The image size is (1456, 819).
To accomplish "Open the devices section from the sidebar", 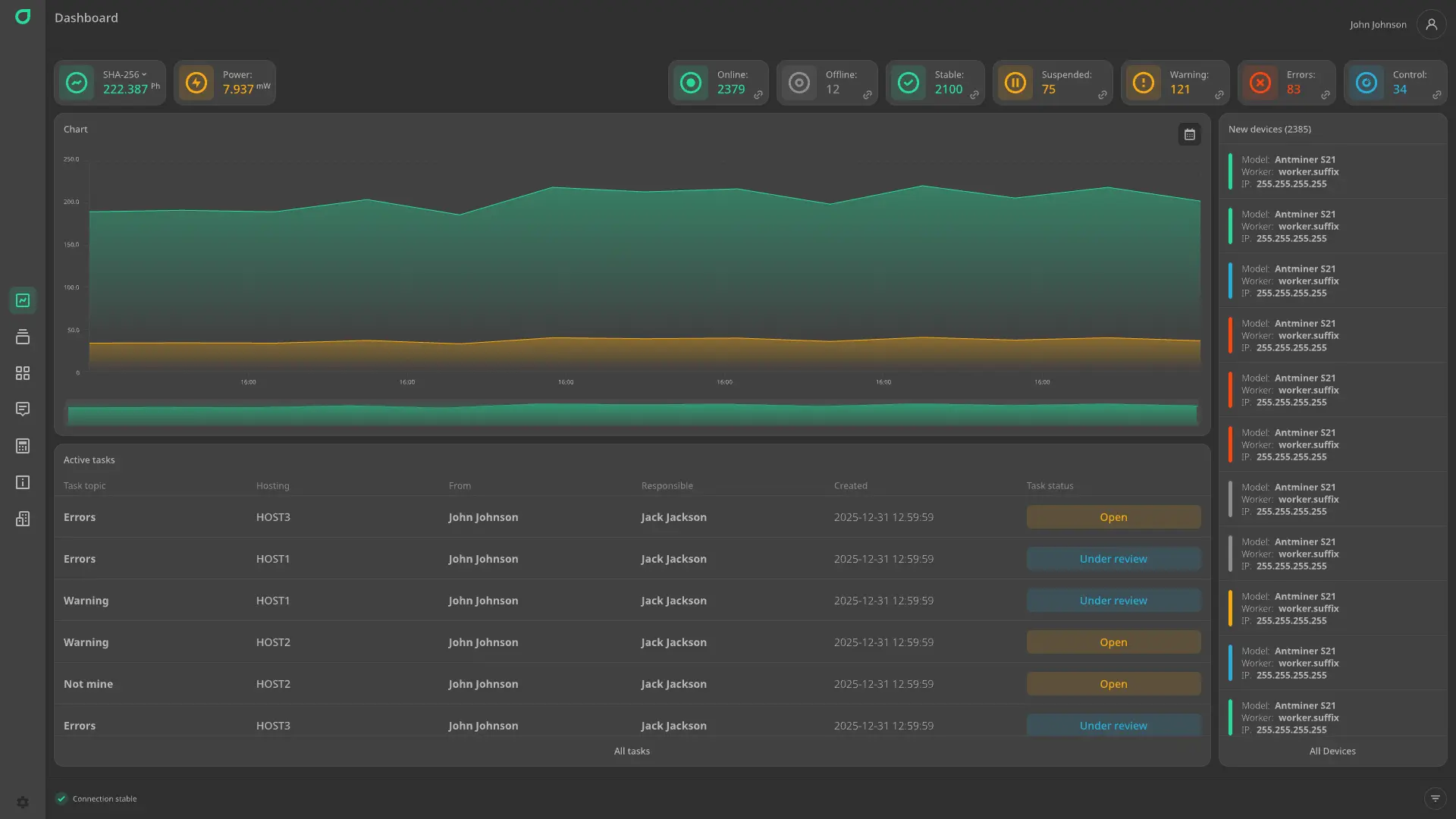I will (x=23, y=336).
